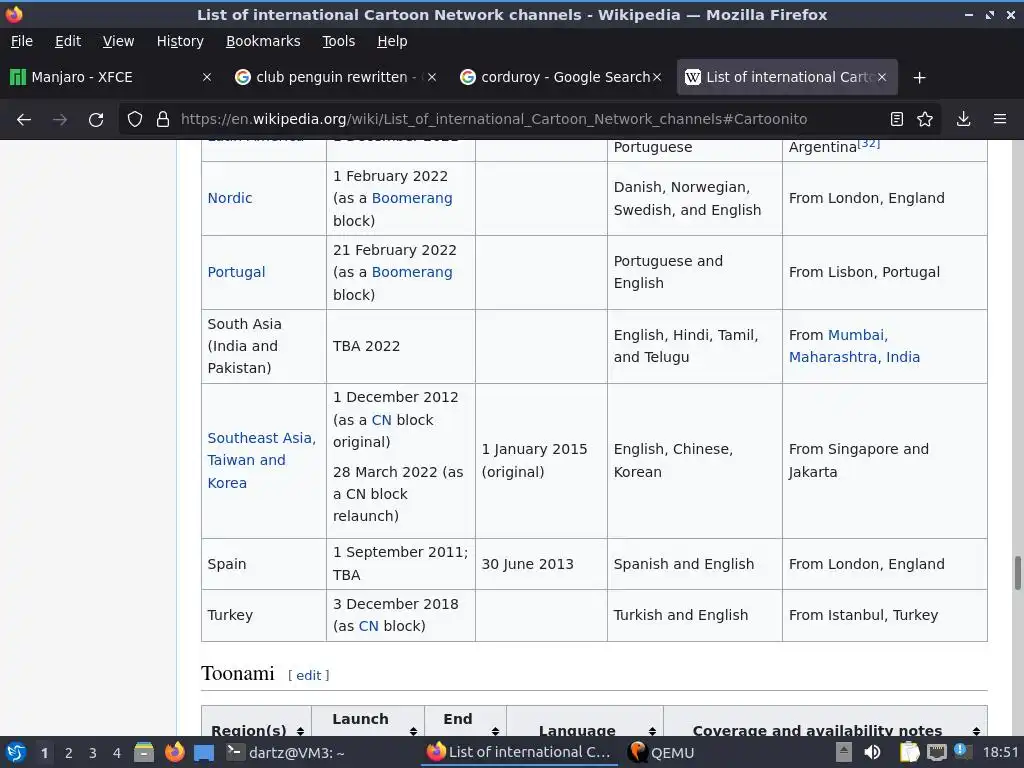Click the removable media eject tray icon
Image resolution: width=1024 pixels, height=768 pixels.
coord(844,752)
